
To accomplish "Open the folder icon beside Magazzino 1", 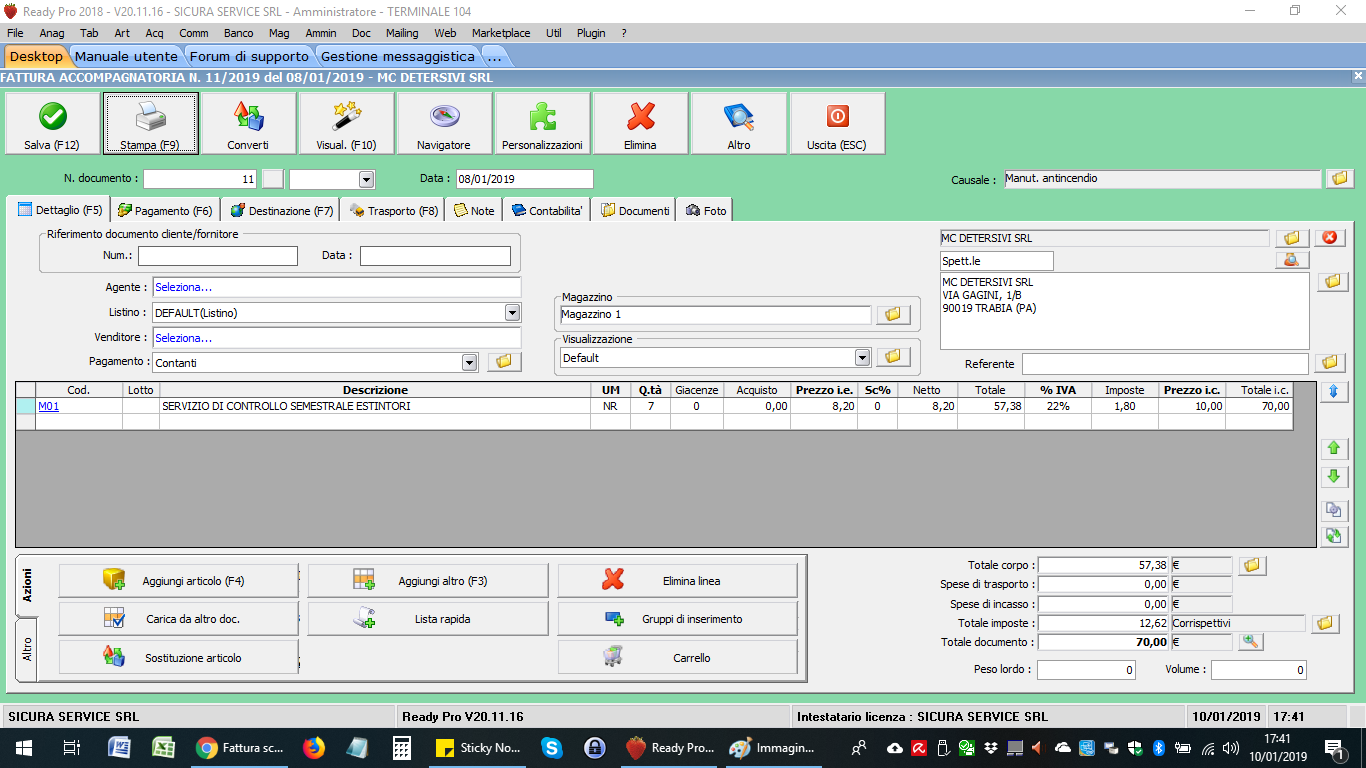I will click(893, 315).
